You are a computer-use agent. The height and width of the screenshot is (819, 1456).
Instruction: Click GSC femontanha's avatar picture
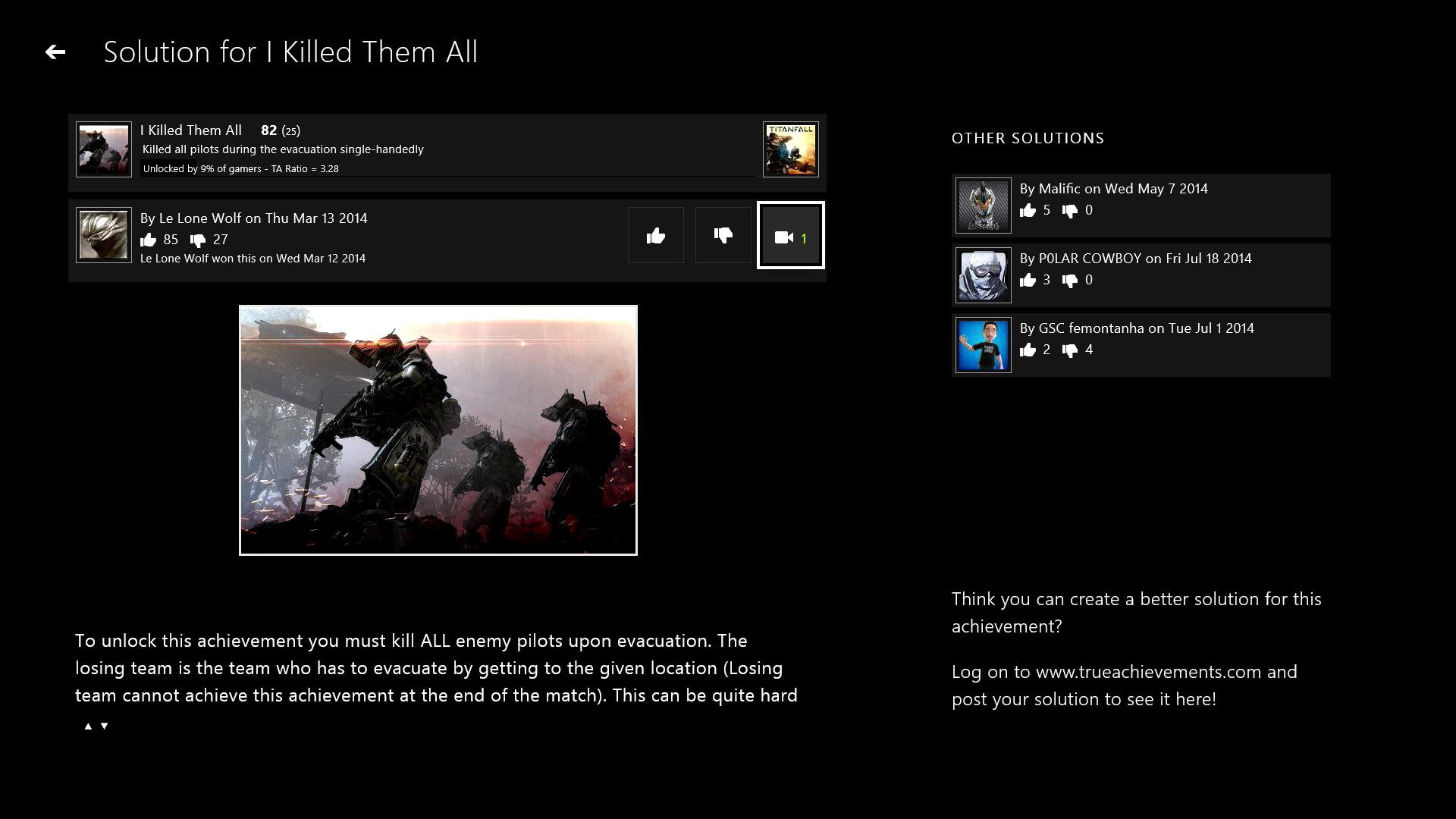click(983, 345)
